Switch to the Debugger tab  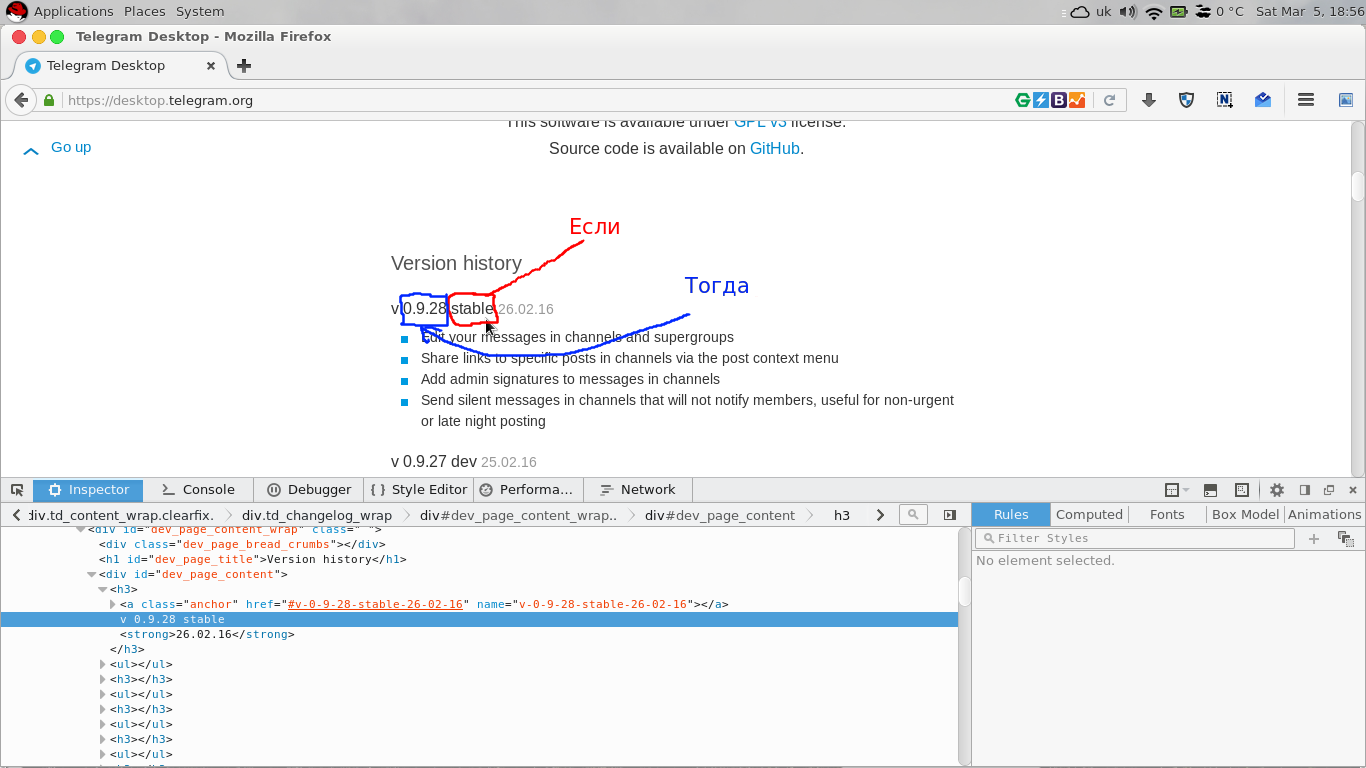pyautogui.click(x=308, y=490)
